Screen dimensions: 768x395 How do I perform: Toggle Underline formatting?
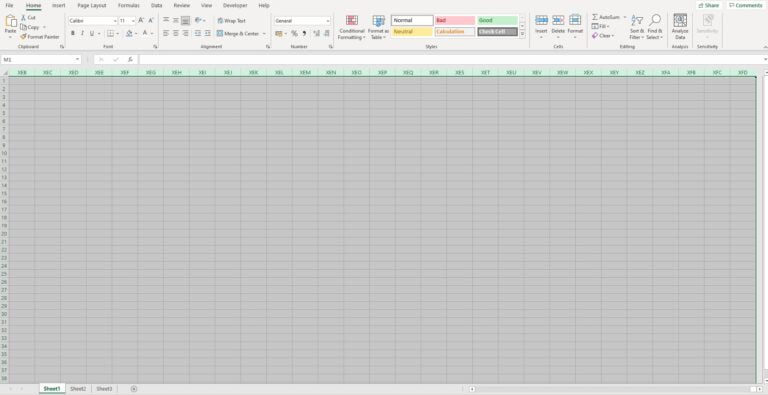click(x=92, y=33)
